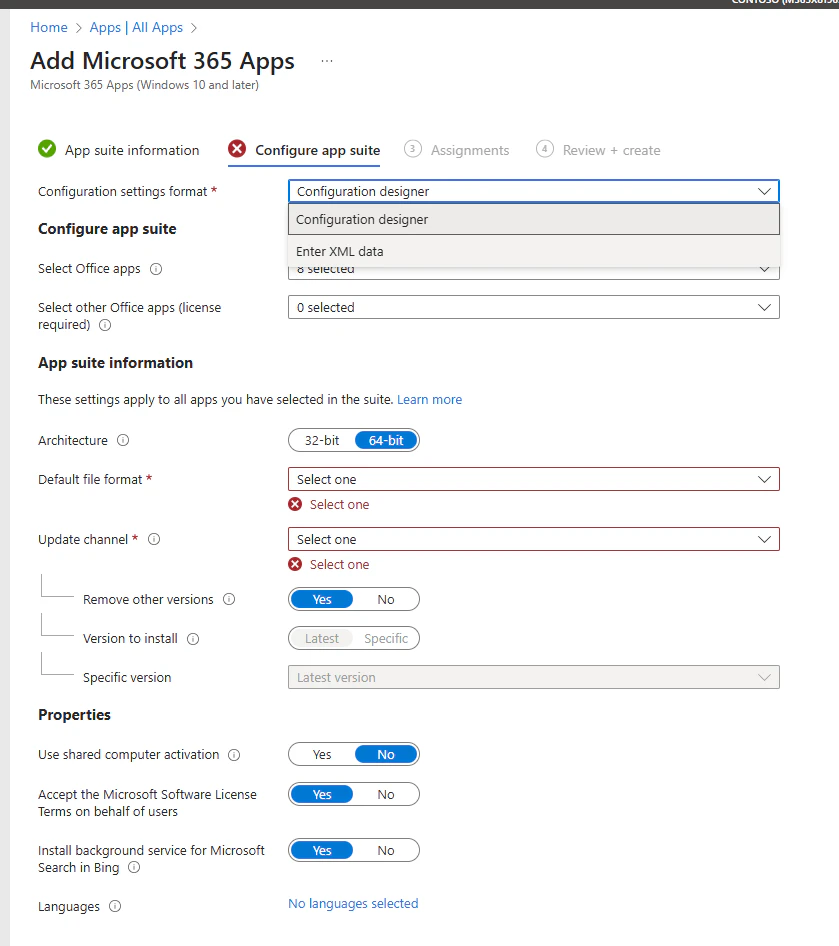Click the Version to install info icon
This screenshot has width=839, height=946.
pos(193,639)
